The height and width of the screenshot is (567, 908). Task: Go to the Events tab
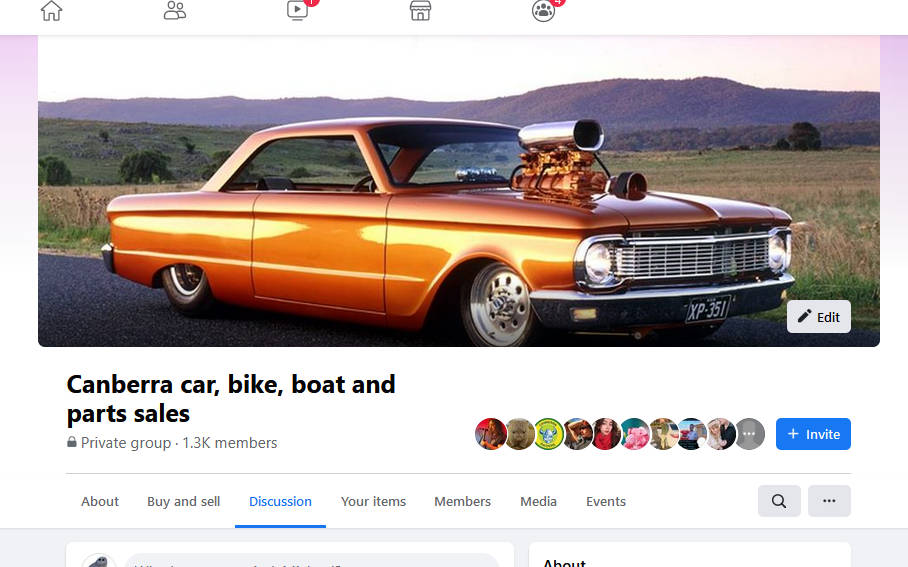pos(606,501)
